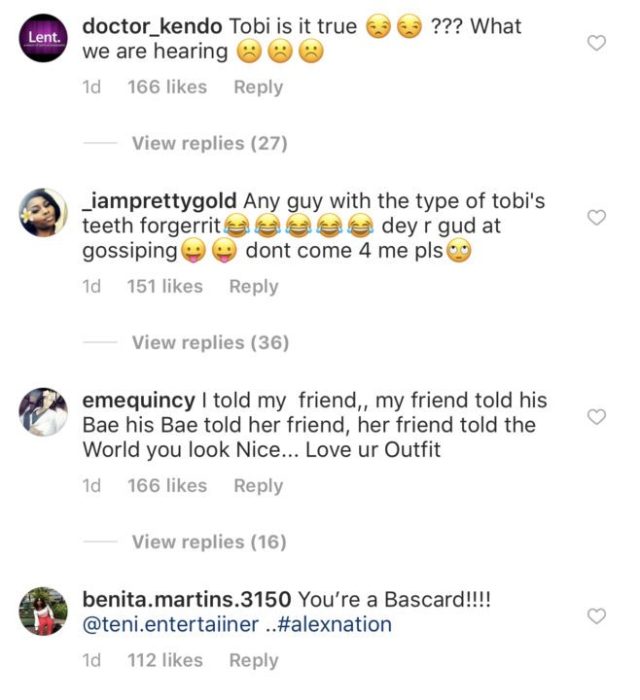Expand View replies (27)
640x700 pixels.
pos(209,143)
